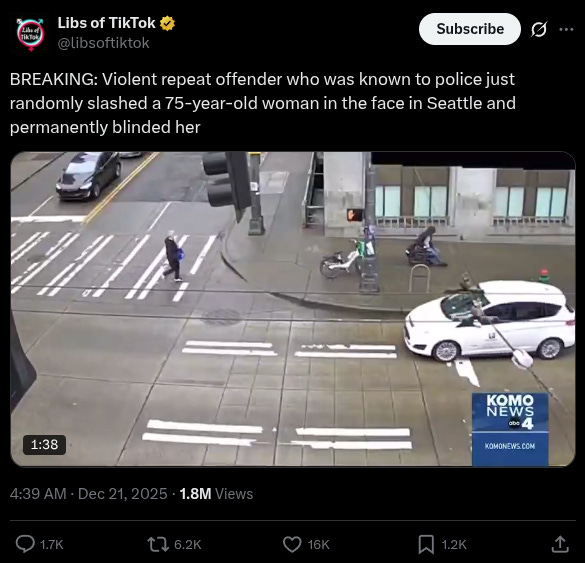
Task: Click the 1:38 video duration badge
Action: click(x=44, y=445)
